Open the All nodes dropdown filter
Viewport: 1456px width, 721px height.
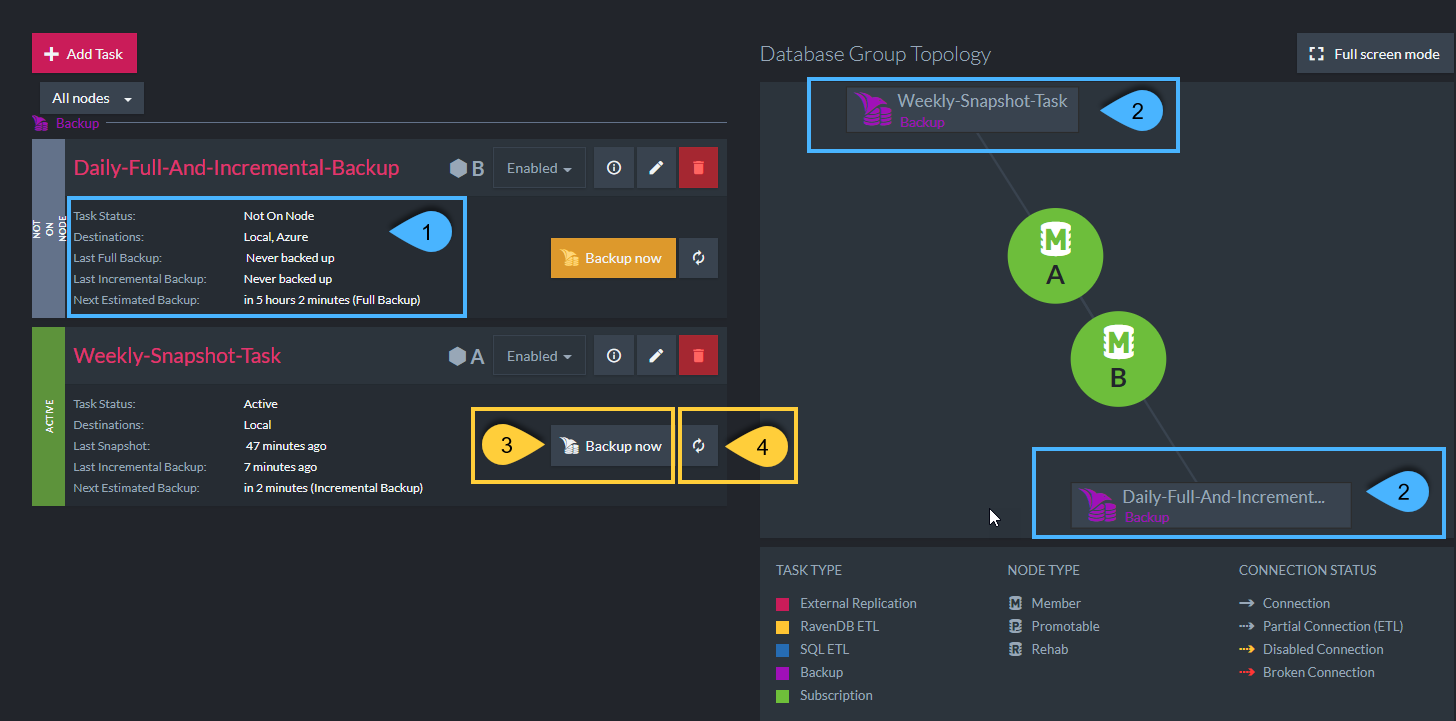tap(92, 98)
